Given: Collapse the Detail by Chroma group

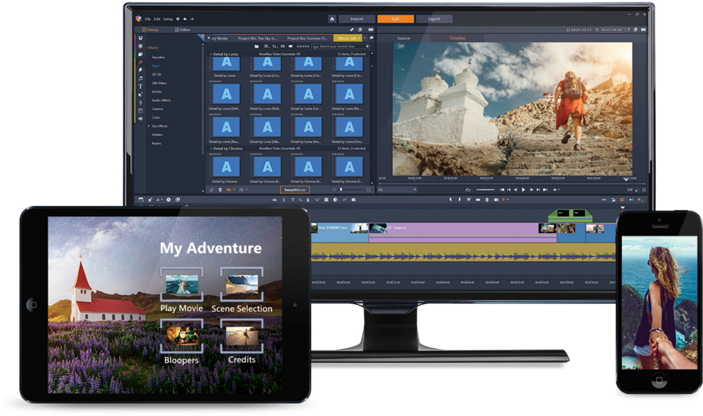Looking at the screenshot, I should point(211,148).
